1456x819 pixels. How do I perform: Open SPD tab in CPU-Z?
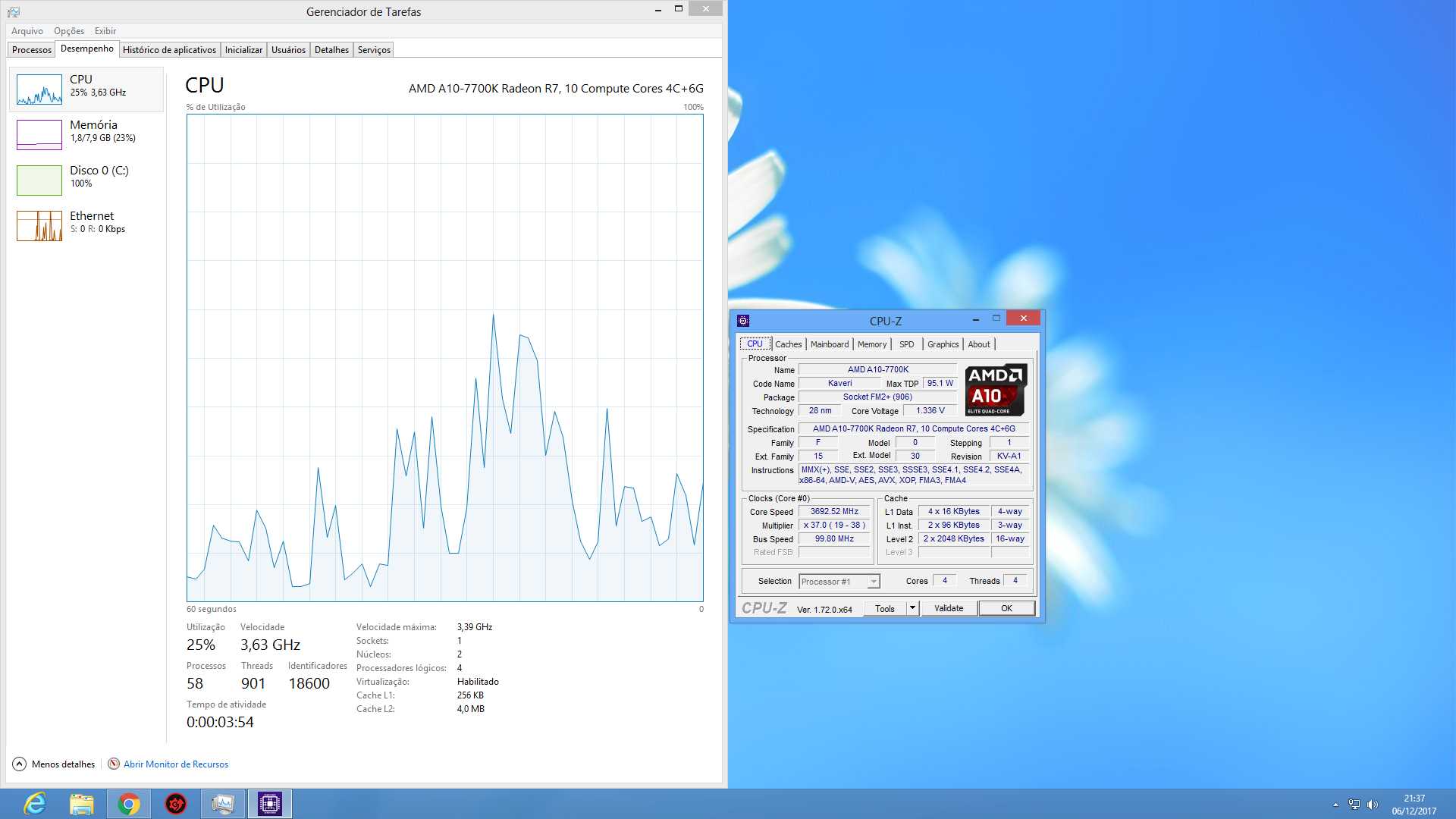click(906, 344)
